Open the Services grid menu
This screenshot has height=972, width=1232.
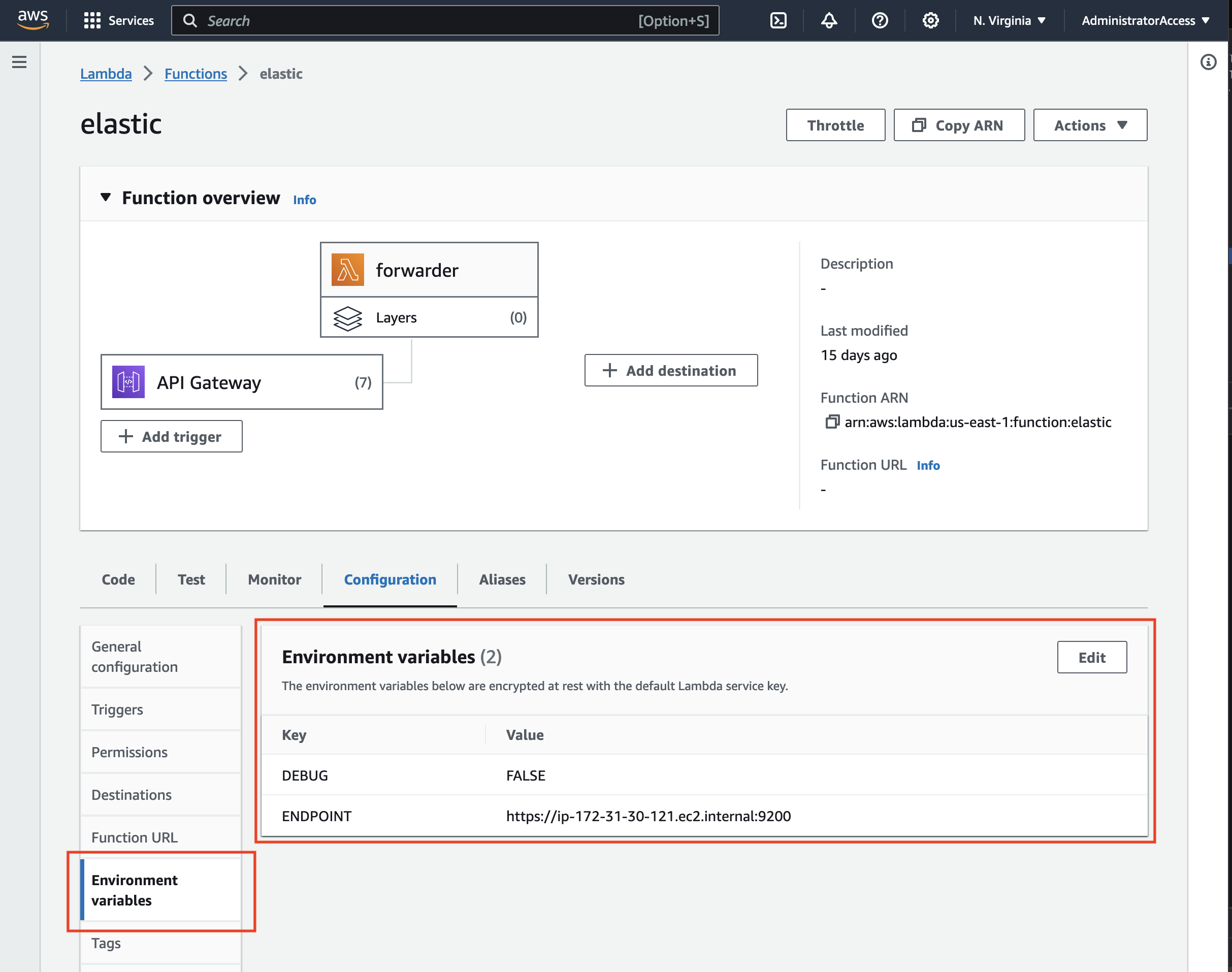click(118, 20)
